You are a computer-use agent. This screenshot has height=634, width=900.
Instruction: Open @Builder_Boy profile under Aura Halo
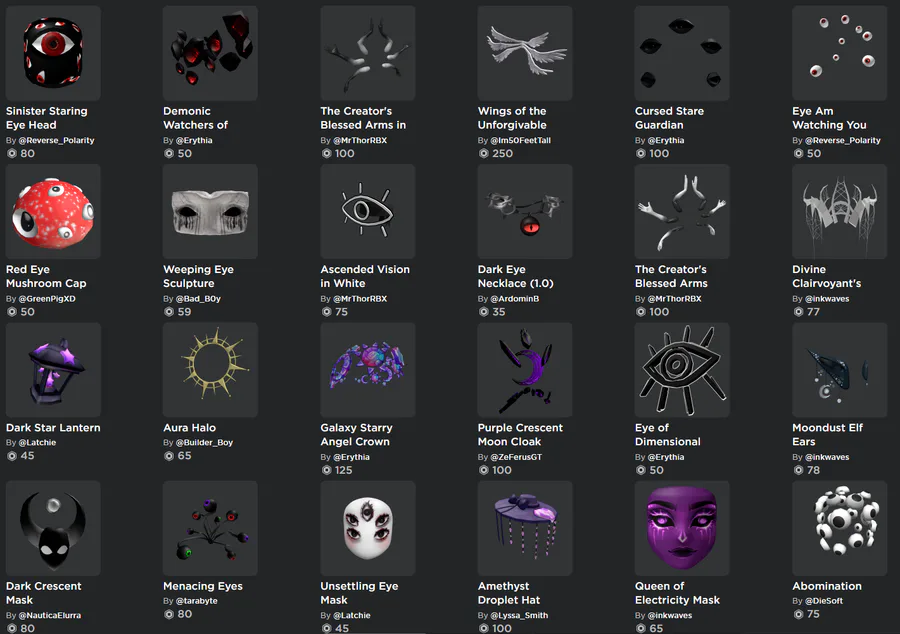click(x=204, y=442)
